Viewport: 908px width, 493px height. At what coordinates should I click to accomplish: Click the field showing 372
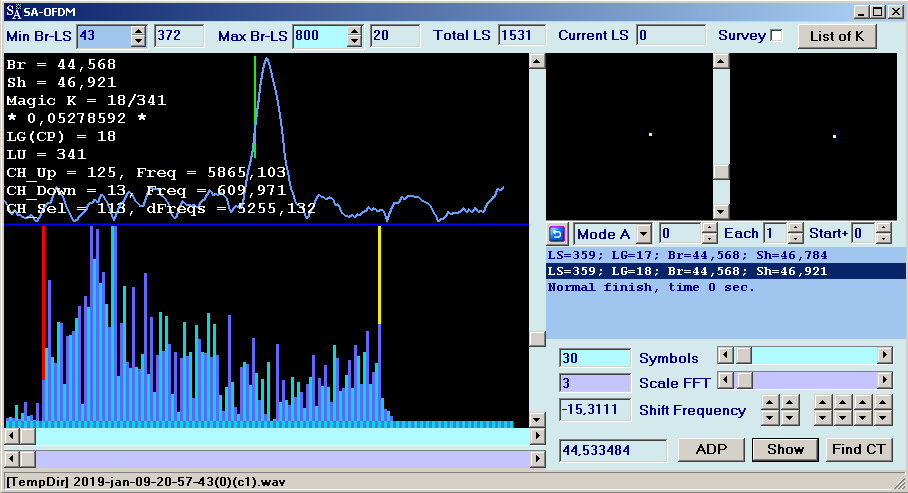tap(180, 36)
